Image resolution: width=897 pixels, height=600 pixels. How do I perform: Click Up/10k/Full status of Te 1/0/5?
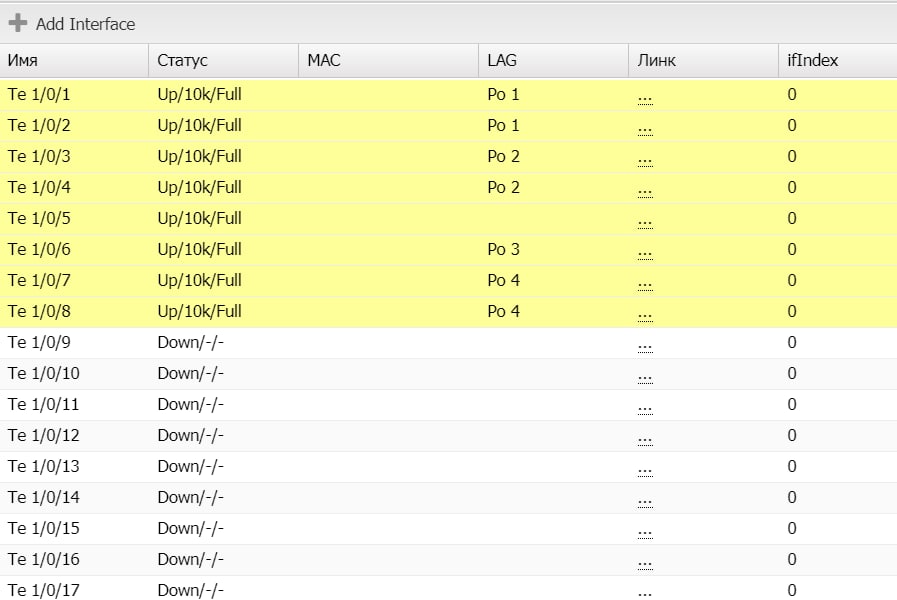[x=200, y=218]
